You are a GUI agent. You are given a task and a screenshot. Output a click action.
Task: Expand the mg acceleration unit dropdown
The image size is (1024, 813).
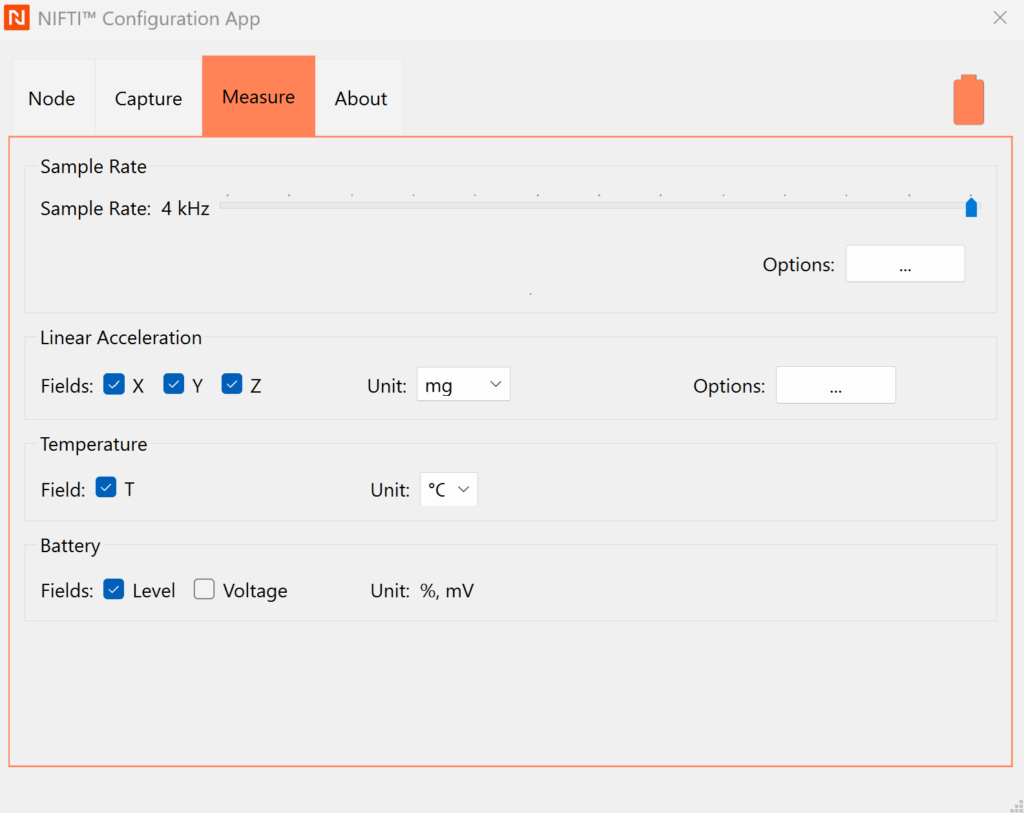point(463,385)
